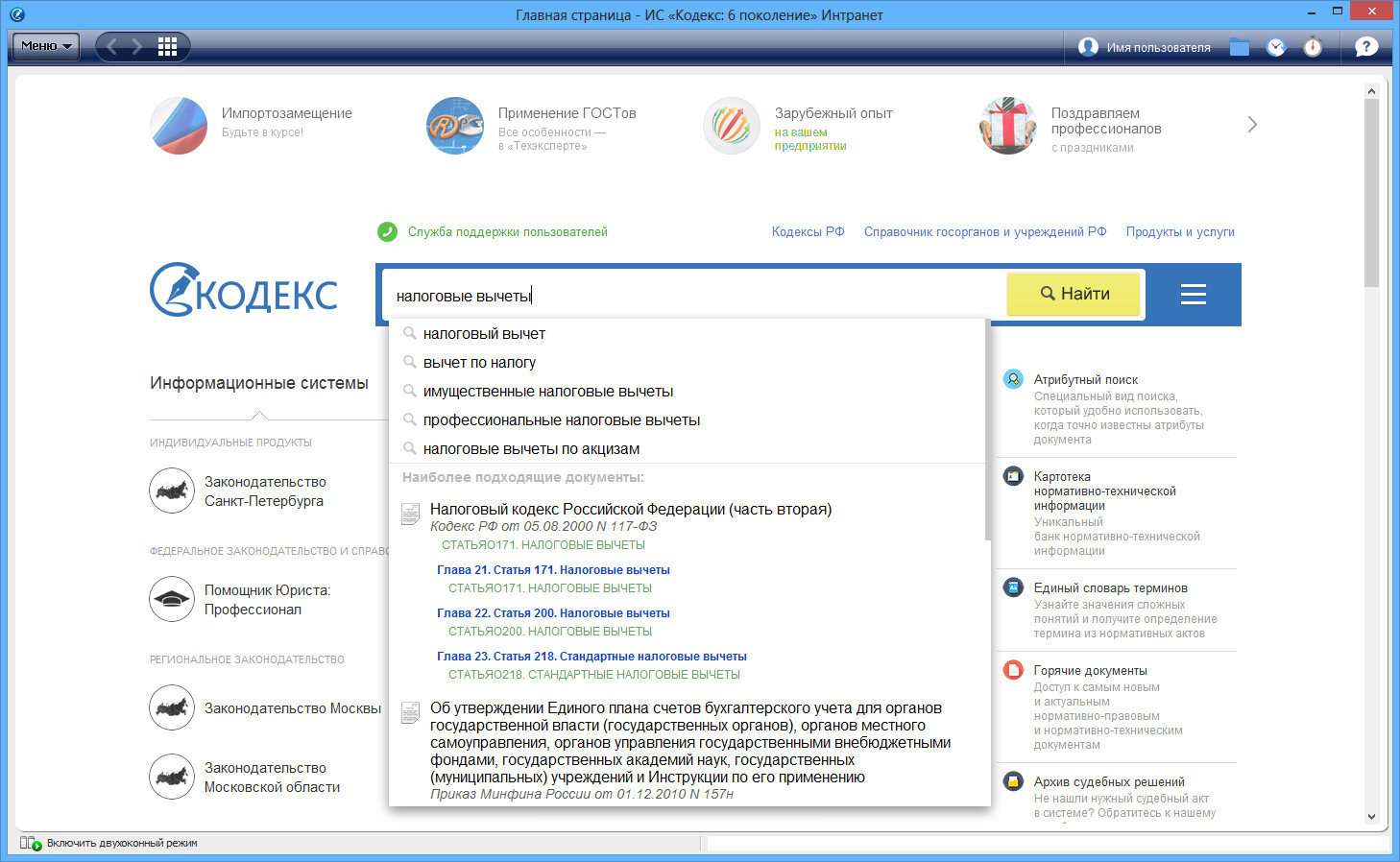Click the Архив судебных решений title

click(x=1109, y=782)
